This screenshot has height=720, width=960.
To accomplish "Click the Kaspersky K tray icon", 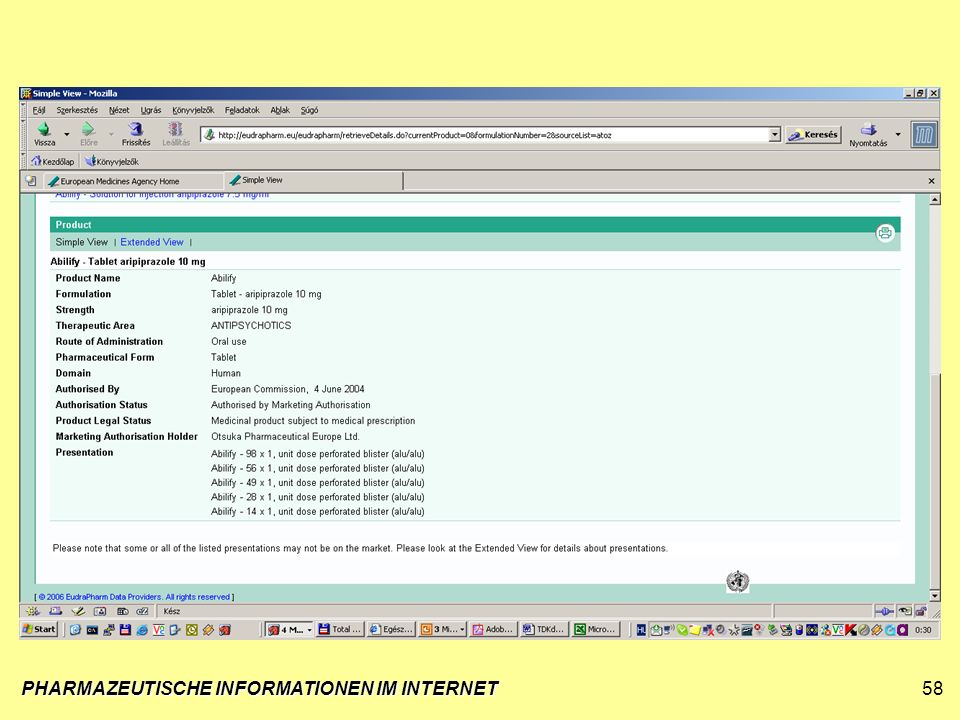I will click(850, 629).
